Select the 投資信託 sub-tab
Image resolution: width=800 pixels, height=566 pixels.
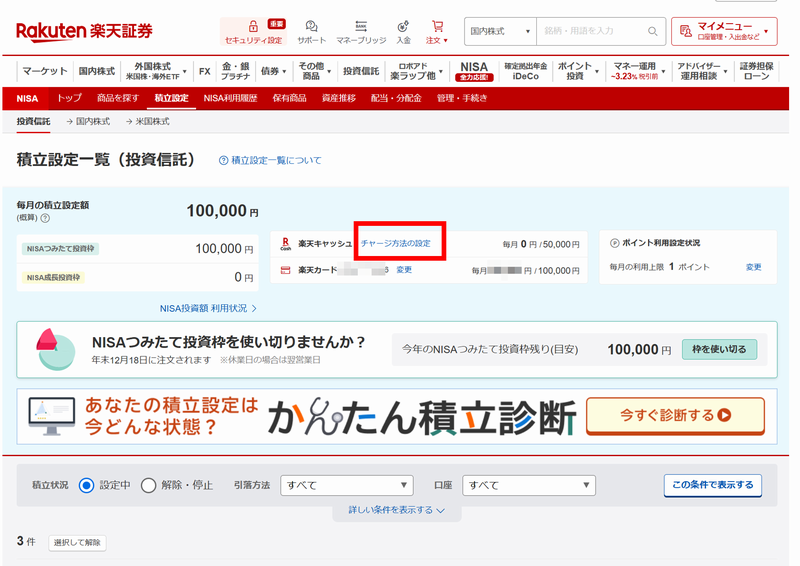click(33, 121)
